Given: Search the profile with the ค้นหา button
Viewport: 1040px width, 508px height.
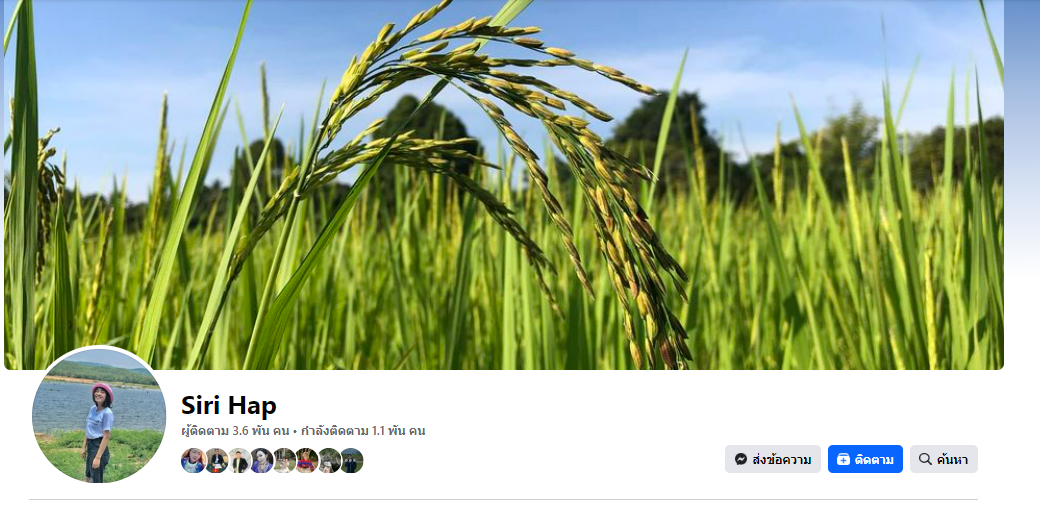Looking at the screenshot, I should pos(944,459).
